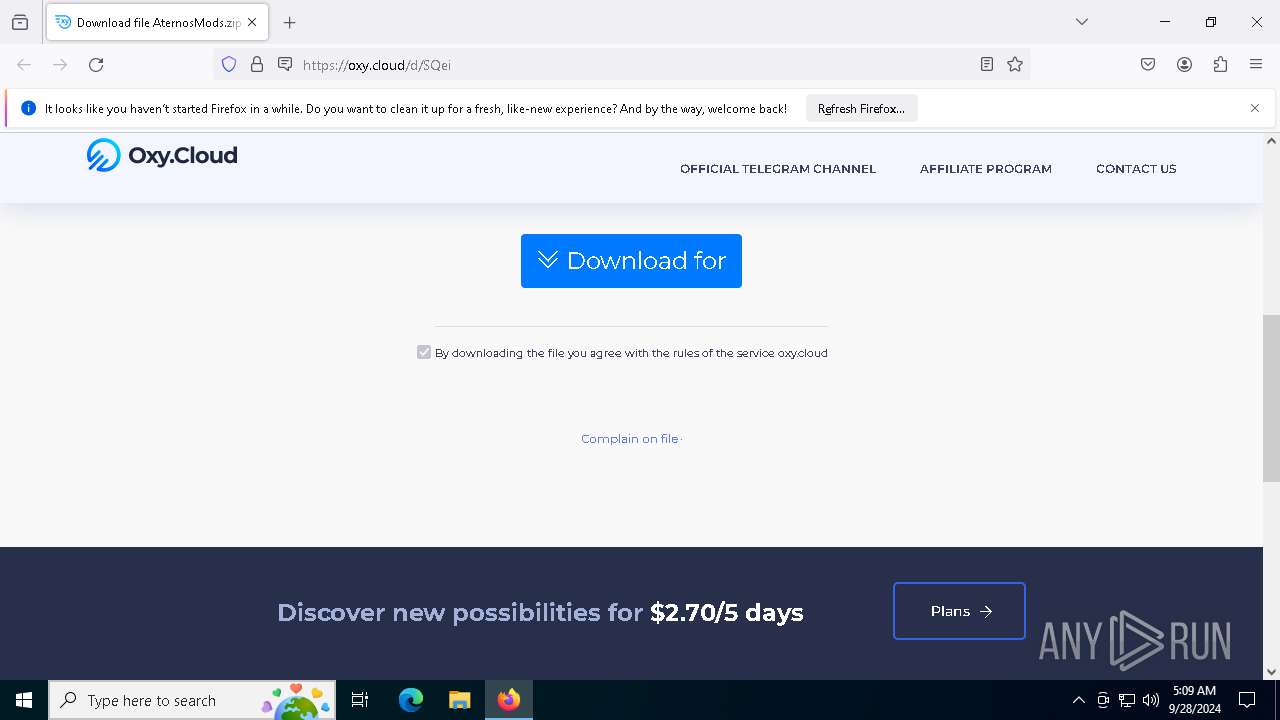Open clock showing 5:09 AM
The width and height of the screenshot is (1280, 720).
point(1194,700)
